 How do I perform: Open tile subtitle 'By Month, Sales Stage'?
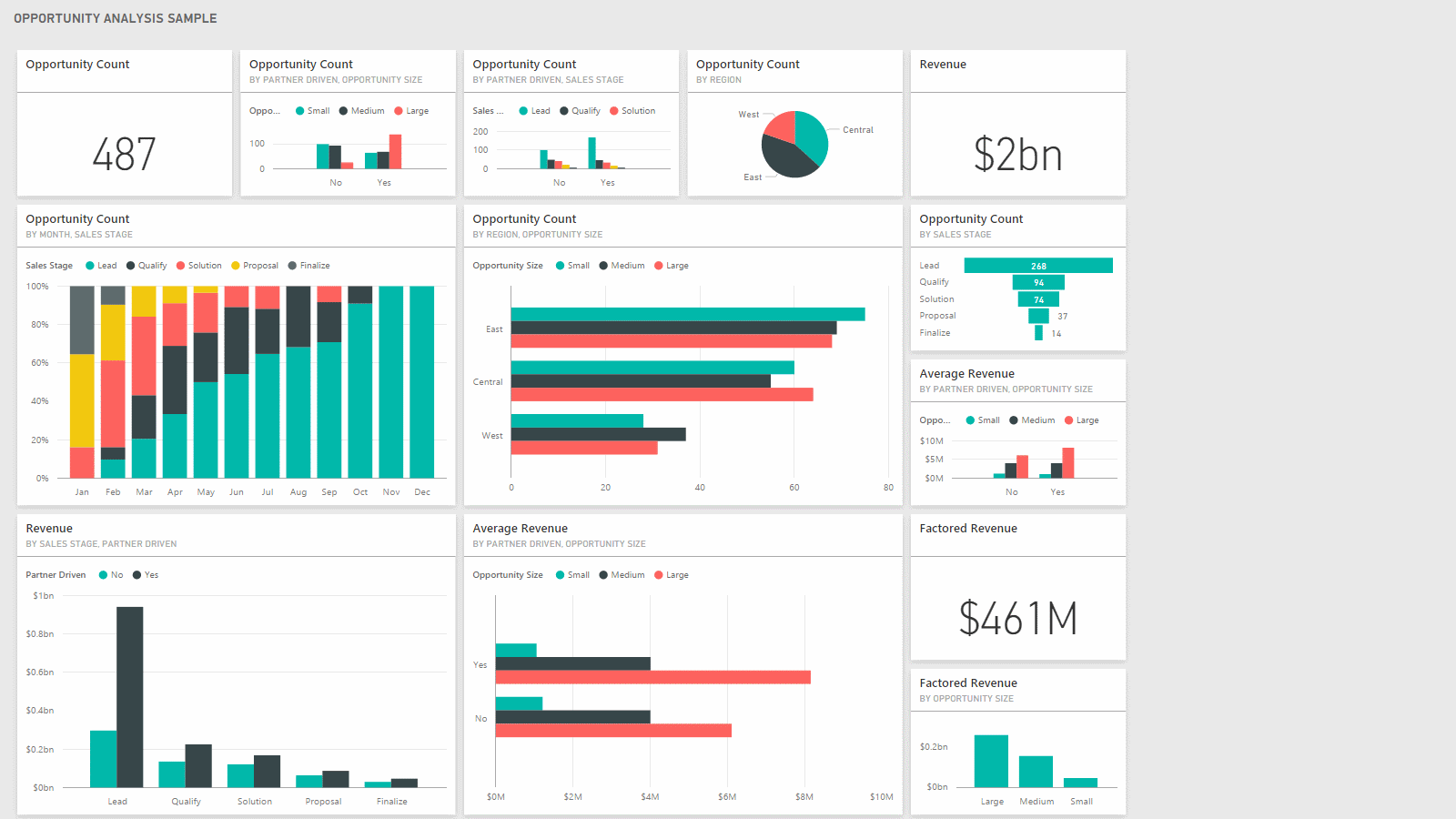click(x=79, y=235)
